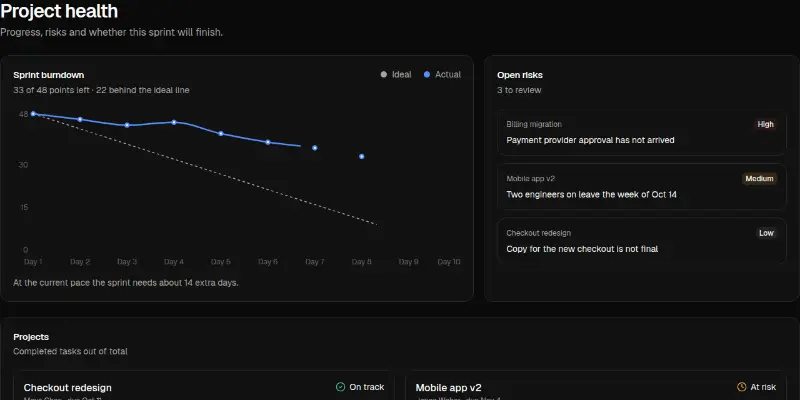Select the Day 2 burndown data point
This screenshot has height=400, width=800.
click(x=80, y=119)
